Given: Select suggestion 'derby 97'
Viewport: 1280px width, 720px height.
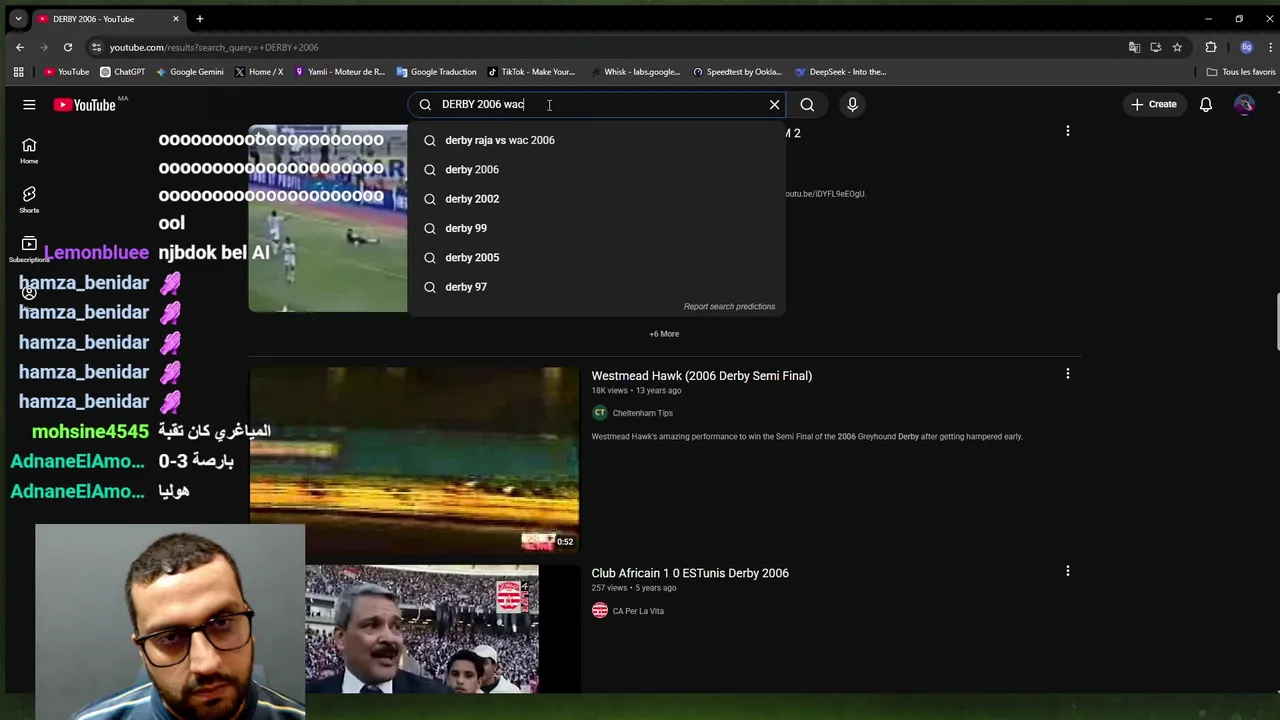Looking at the screenshot, I should pos(597,287).
